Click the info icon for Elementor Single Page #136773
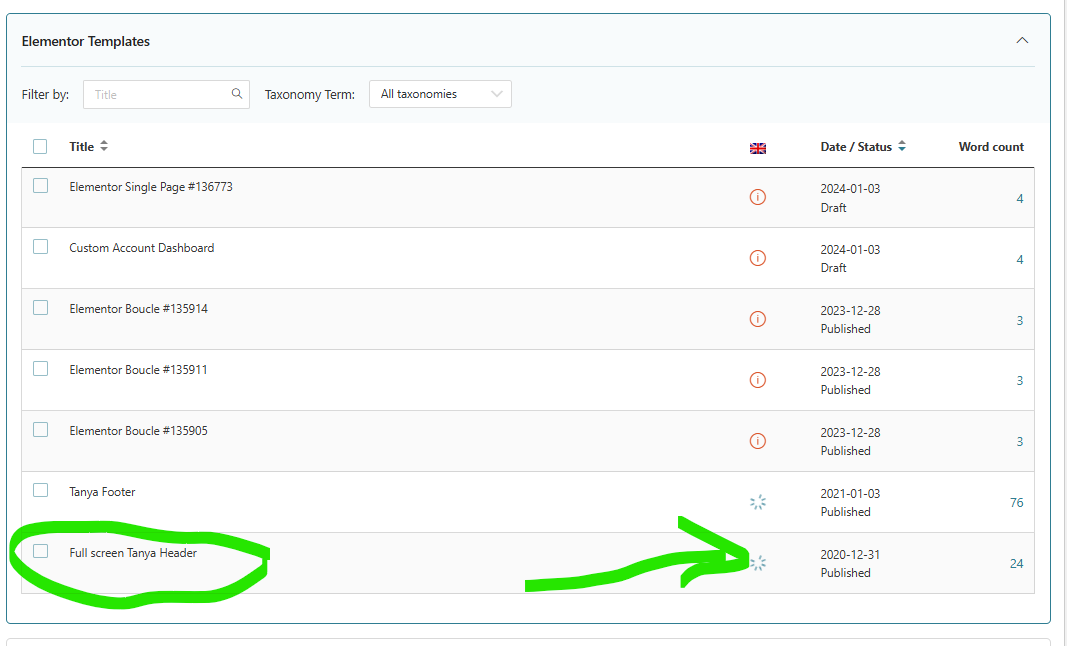Image resolution: width=1067 pixels, height=646 pixels. 757,197
